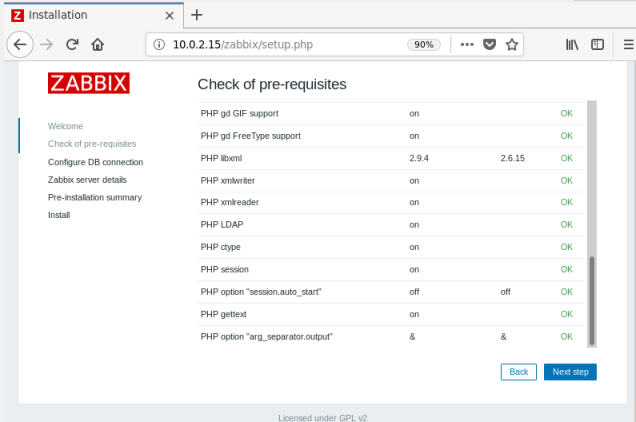Select Zabbix server details step
Screen dimensions: 636x422
click(x=87, y=180)
